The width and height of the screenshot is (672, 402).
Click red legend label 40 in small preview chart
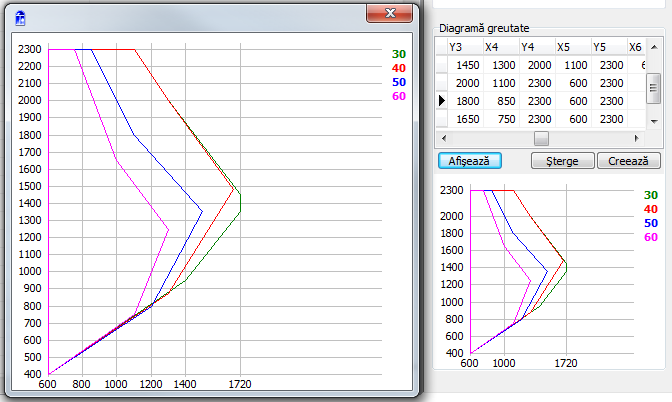point(651,209)
